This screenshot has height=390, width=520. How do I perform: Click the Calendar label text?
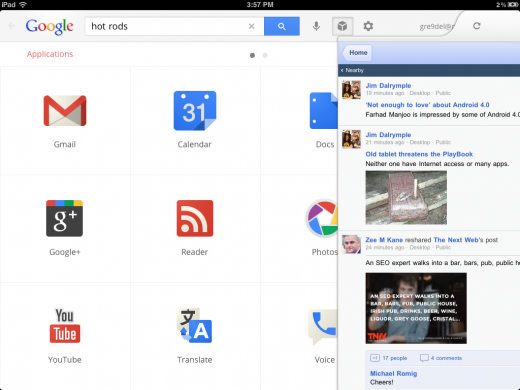point(195,144)
